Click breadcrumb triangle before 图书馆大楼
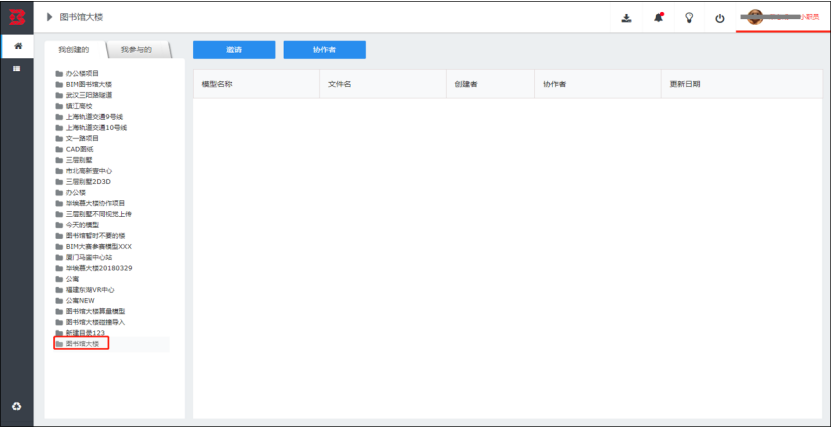Screen dimensions: 831x427 click(x=50, y=17)
